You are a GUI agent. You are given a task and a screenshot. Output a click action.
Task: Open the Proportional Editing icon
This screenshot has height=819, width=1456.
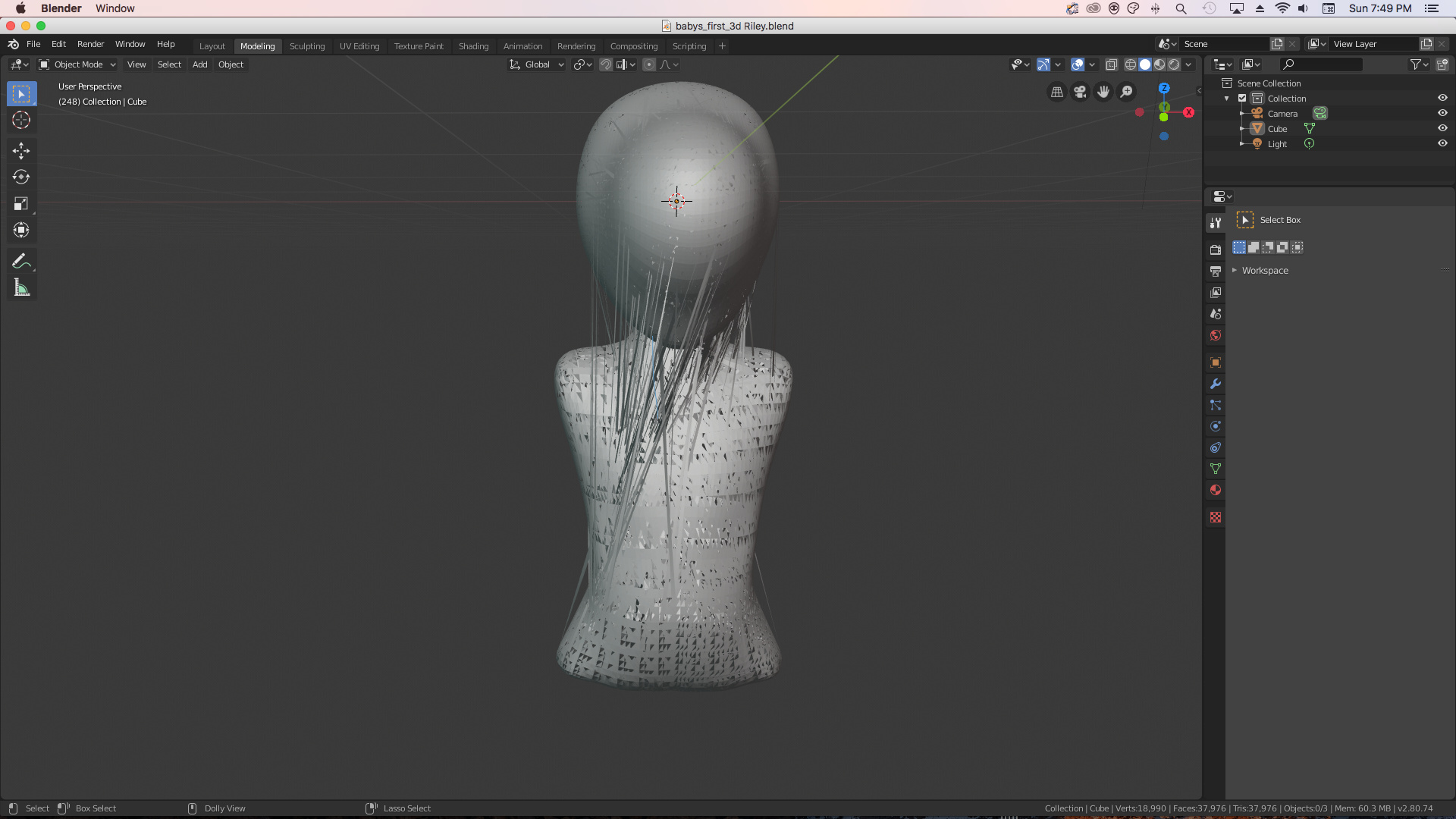(x=649, y=64)
